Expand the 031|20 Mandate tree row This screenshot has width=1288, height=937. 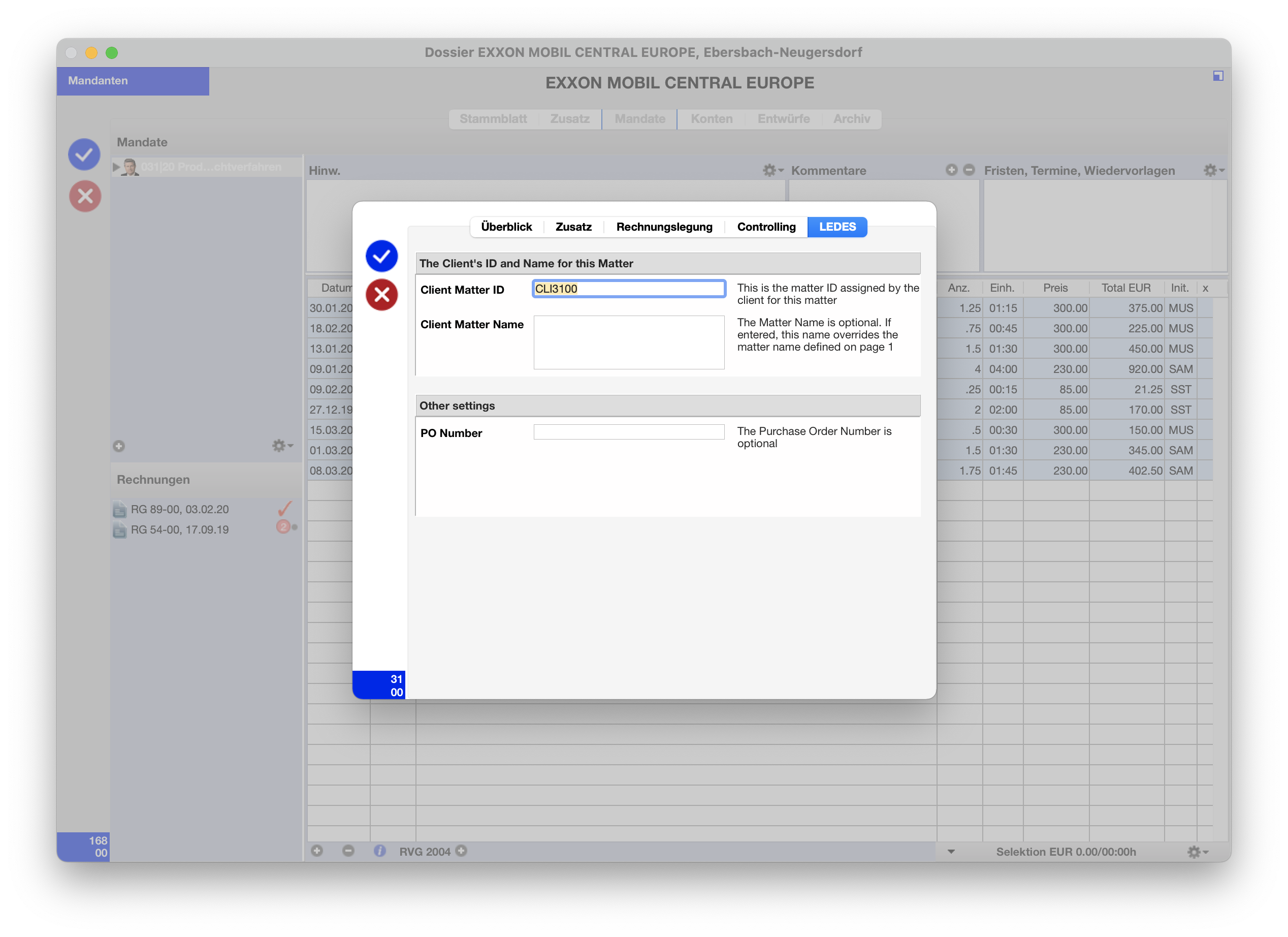tap(116, 167)
